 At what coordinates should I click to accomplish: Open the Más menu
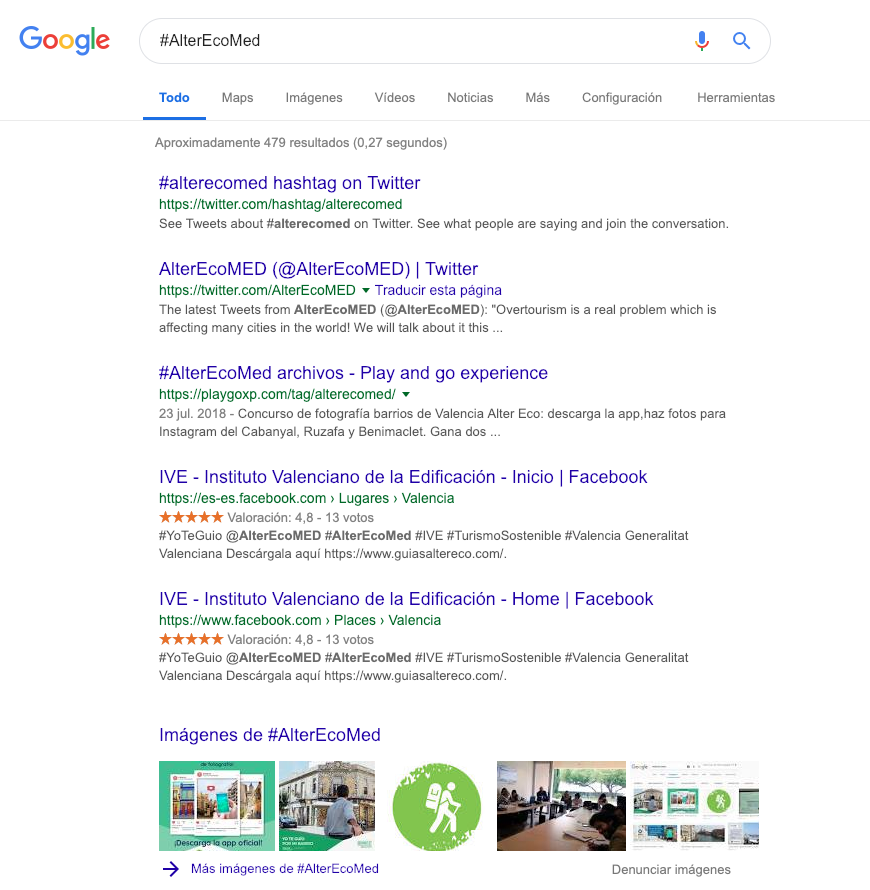(537, 98)
